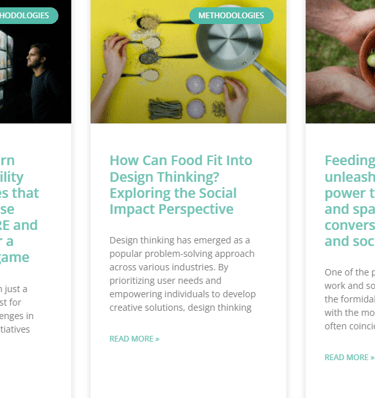Click the » arrow beside the right READ MORE
The height and width of the screenshot is (398, 375).
coord(372,357)
